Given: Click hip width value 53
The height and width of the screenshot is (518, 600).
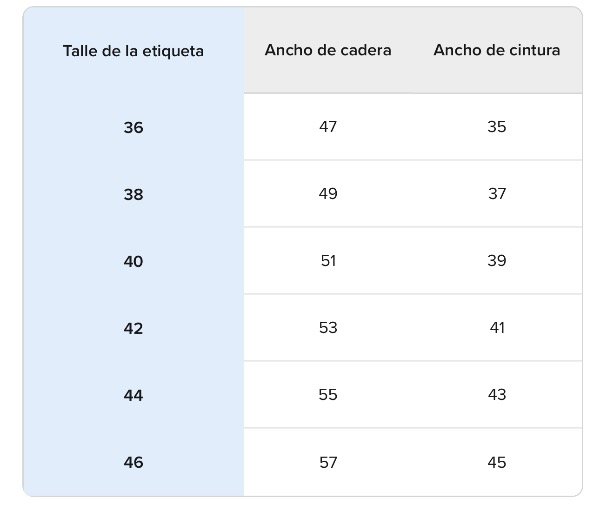Looking at the screenshot, I should pyautogui.click(x=328, y=328).
